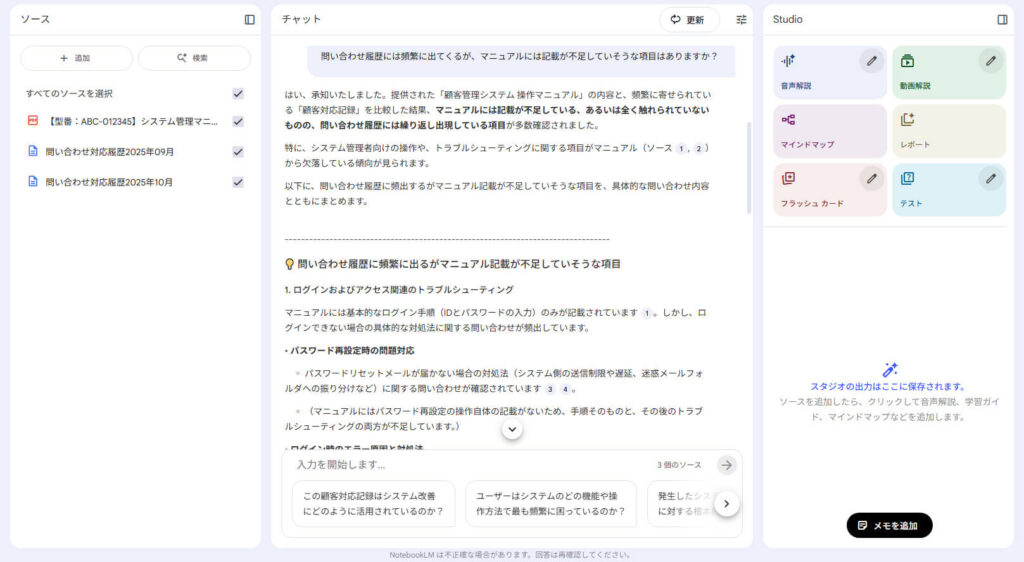Create a マインドマップ mind map
1024x562 pixels.
pos(830,131)
